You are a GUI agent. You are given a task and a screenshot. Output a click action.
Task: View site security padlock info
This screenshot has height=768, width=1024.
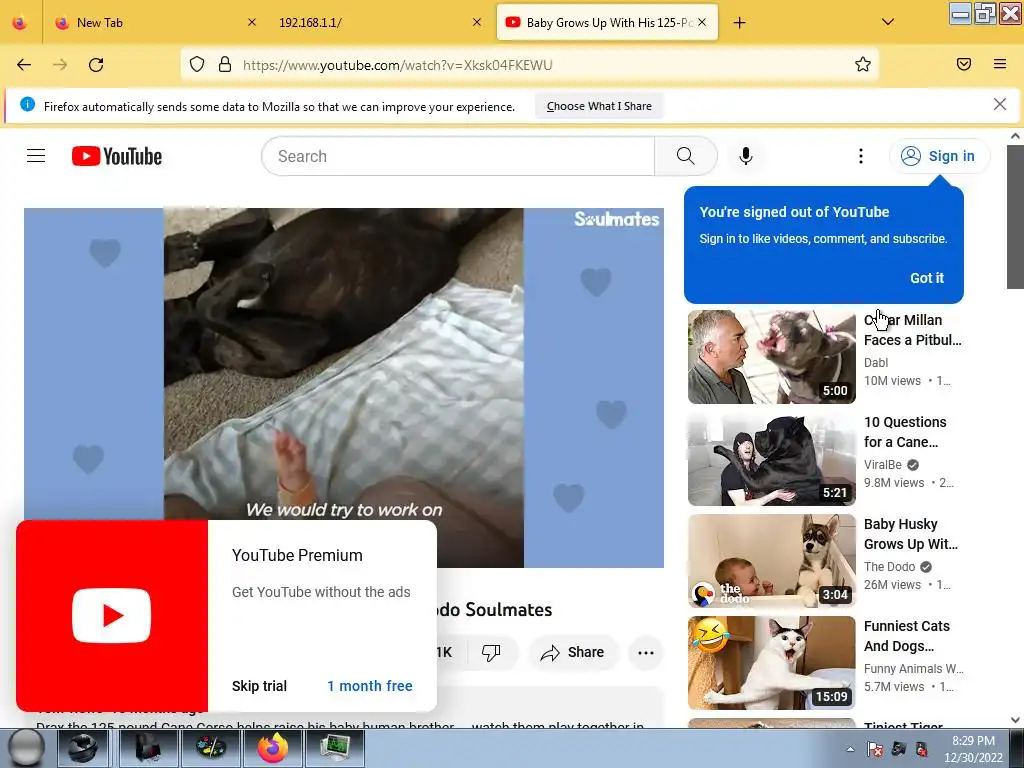[225, 65]
